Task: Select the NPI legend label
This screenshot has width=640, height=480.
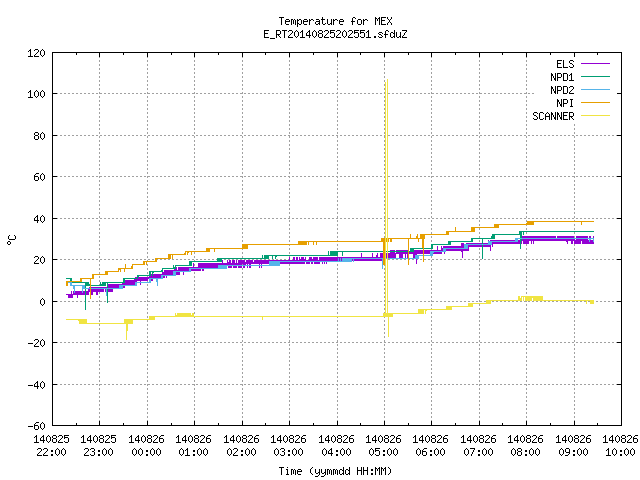Action: (x=565, y=103)
